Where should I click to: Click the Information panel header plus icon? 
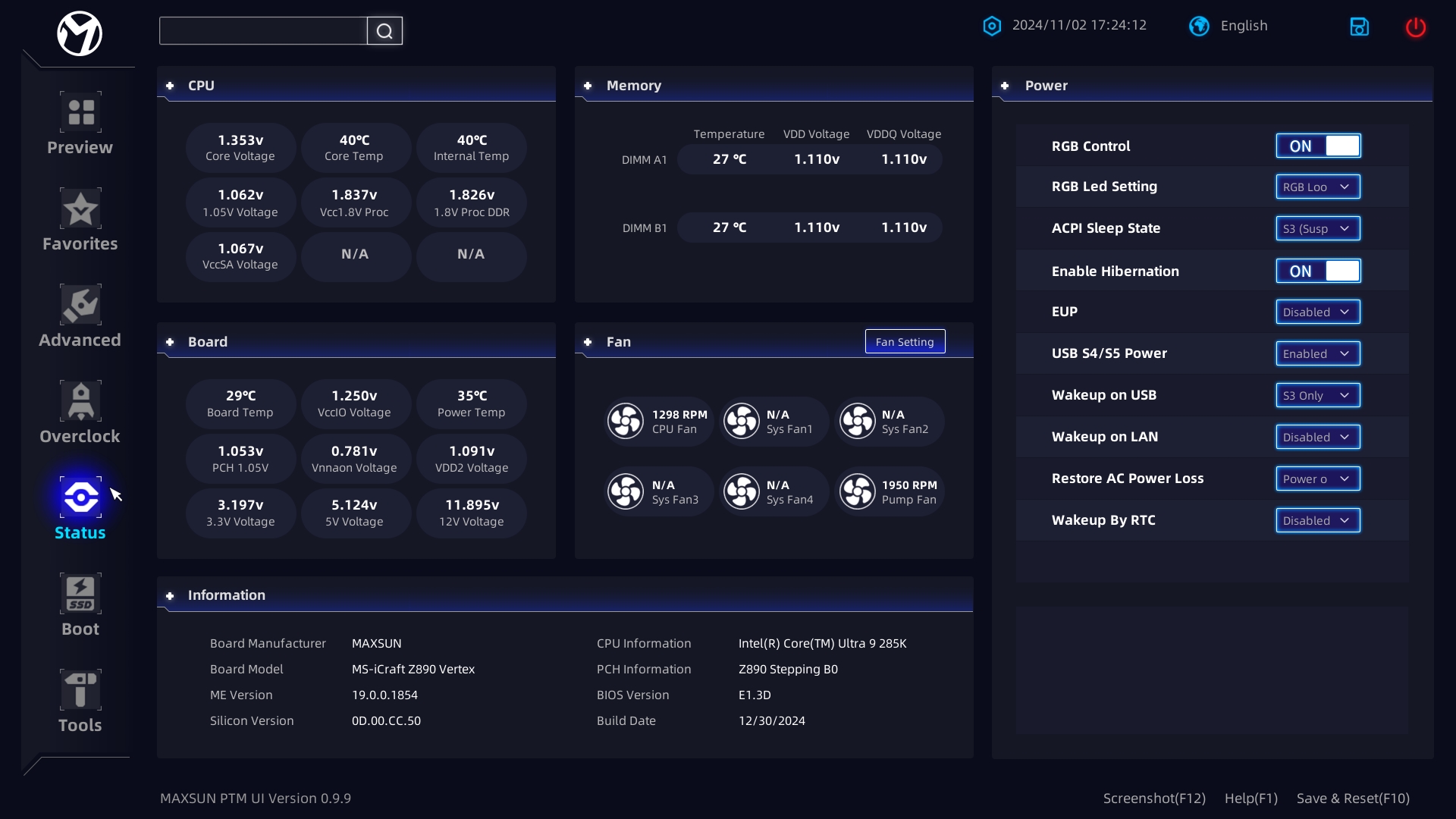coord(170,596)
